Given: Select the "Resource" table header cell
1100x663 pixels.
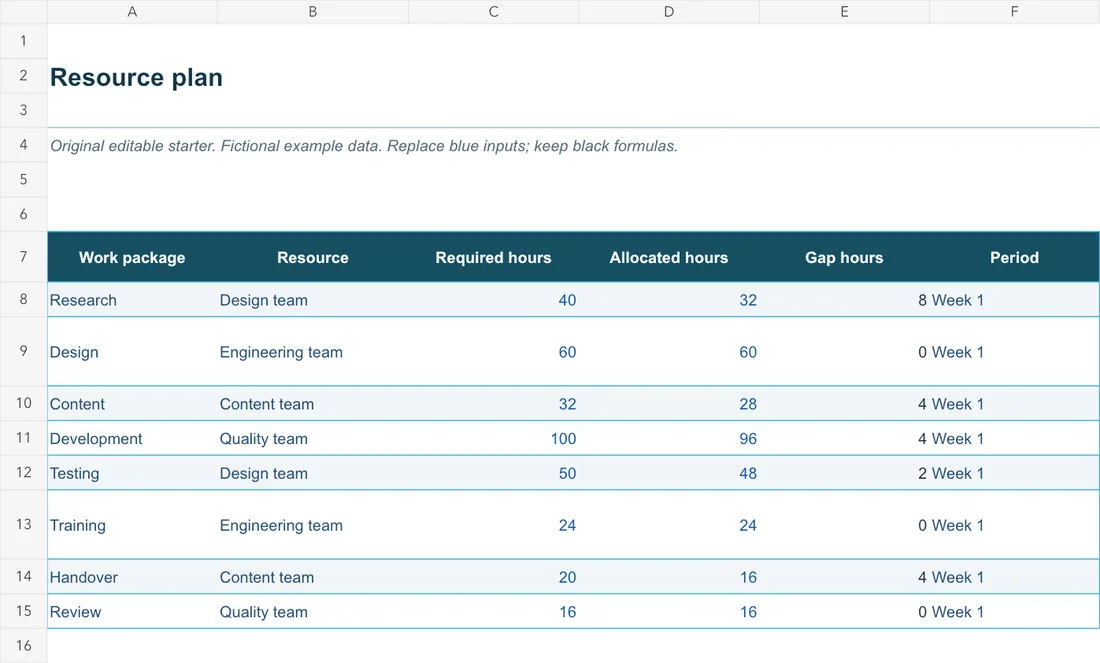Looking at the screenshot, I should tap(313, 257).
